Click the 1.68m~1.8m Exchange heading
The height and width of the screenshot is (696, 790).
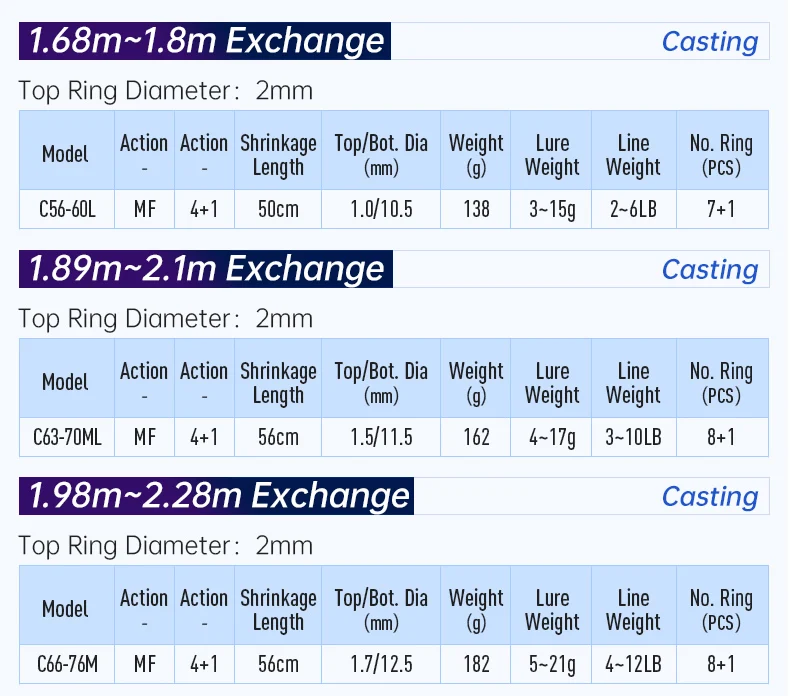[205, 41]
